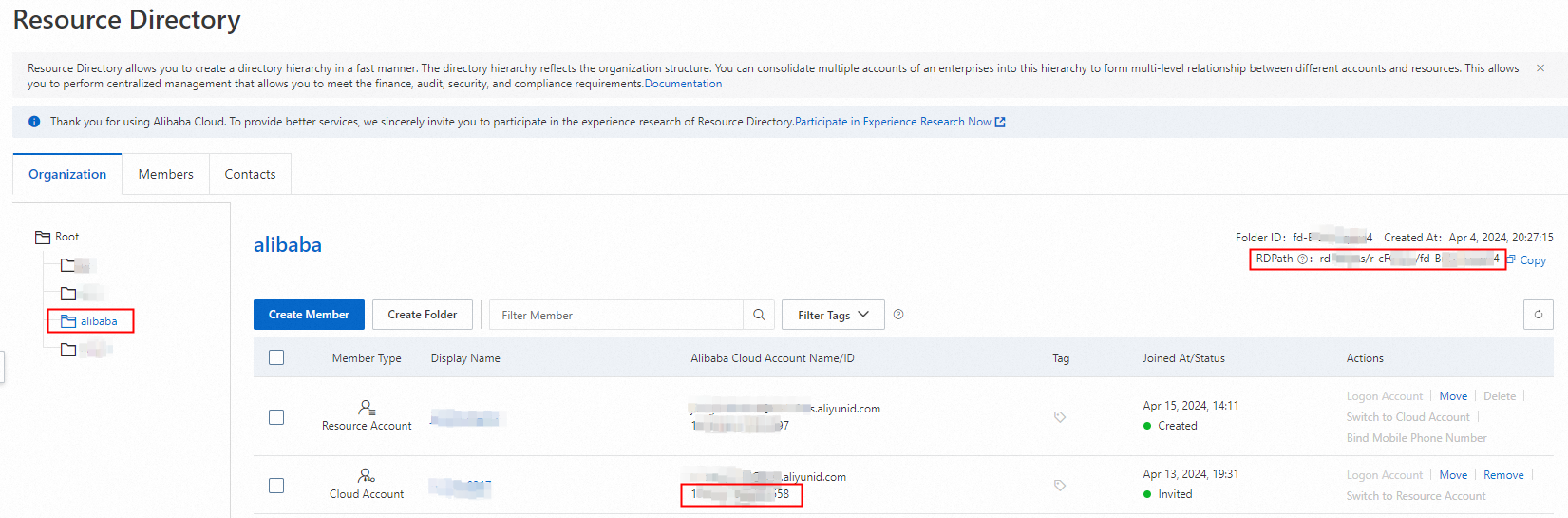Screen dimensions: 1568x518
Task: Click the Create Folder button
Action: point(423,315)
